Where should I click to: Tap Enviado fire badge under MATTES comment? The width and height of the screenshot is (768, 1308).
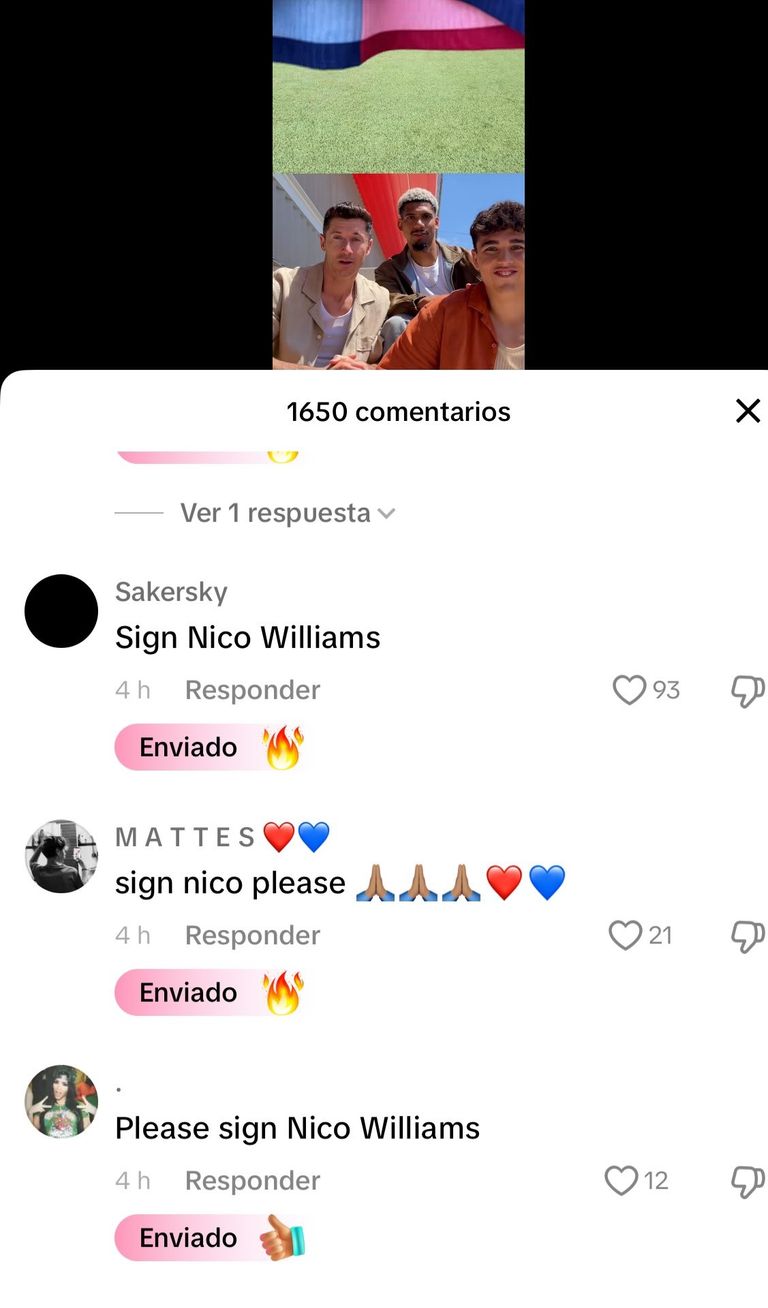tap(210, 992)
